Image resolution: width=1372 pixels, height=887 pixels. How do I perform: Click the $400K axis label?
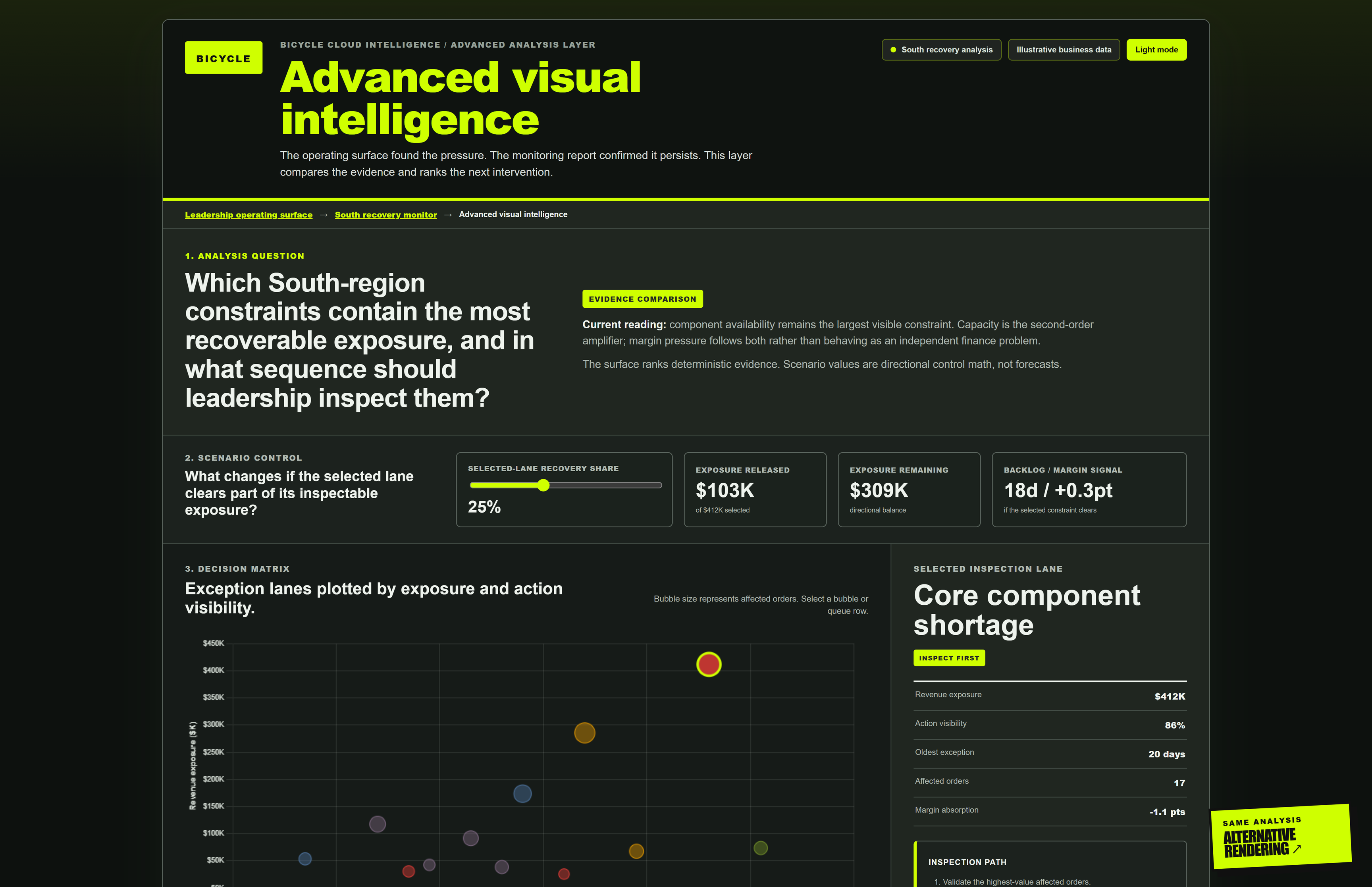214,670
